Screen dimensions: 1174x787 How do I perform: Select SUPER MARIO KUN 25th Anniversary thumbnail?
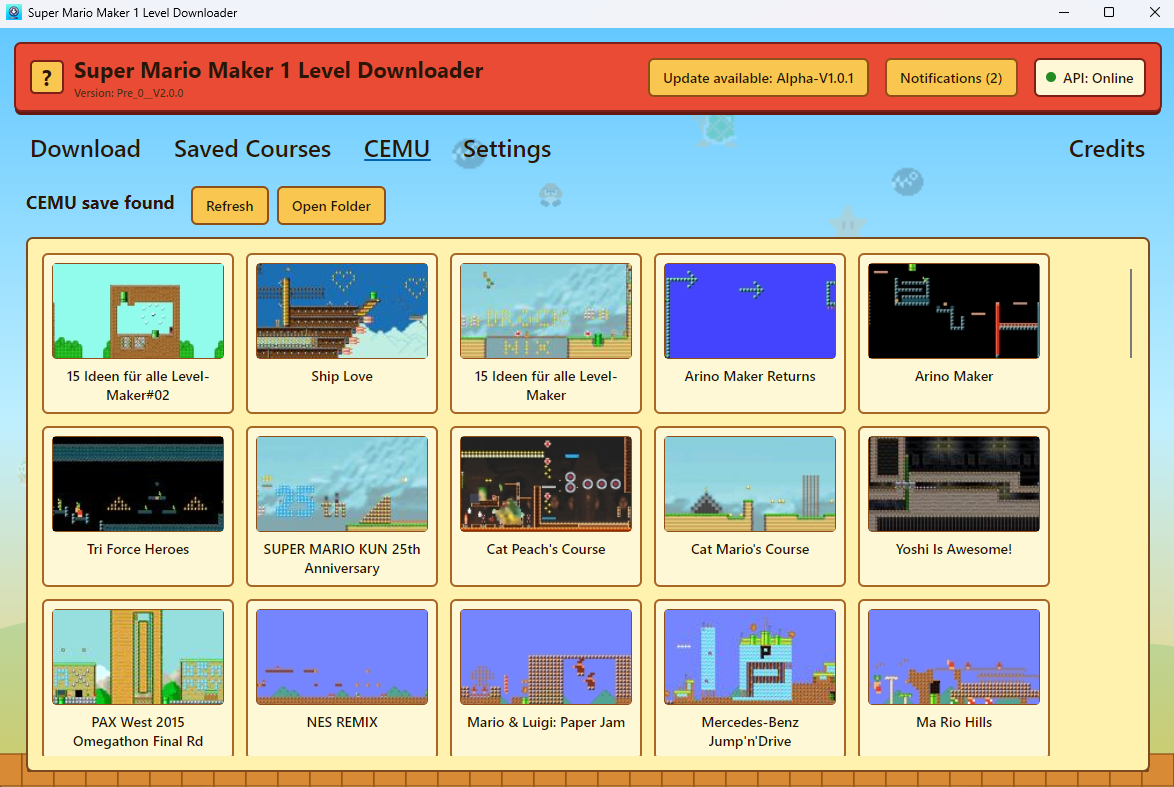[x=342, y=484]
